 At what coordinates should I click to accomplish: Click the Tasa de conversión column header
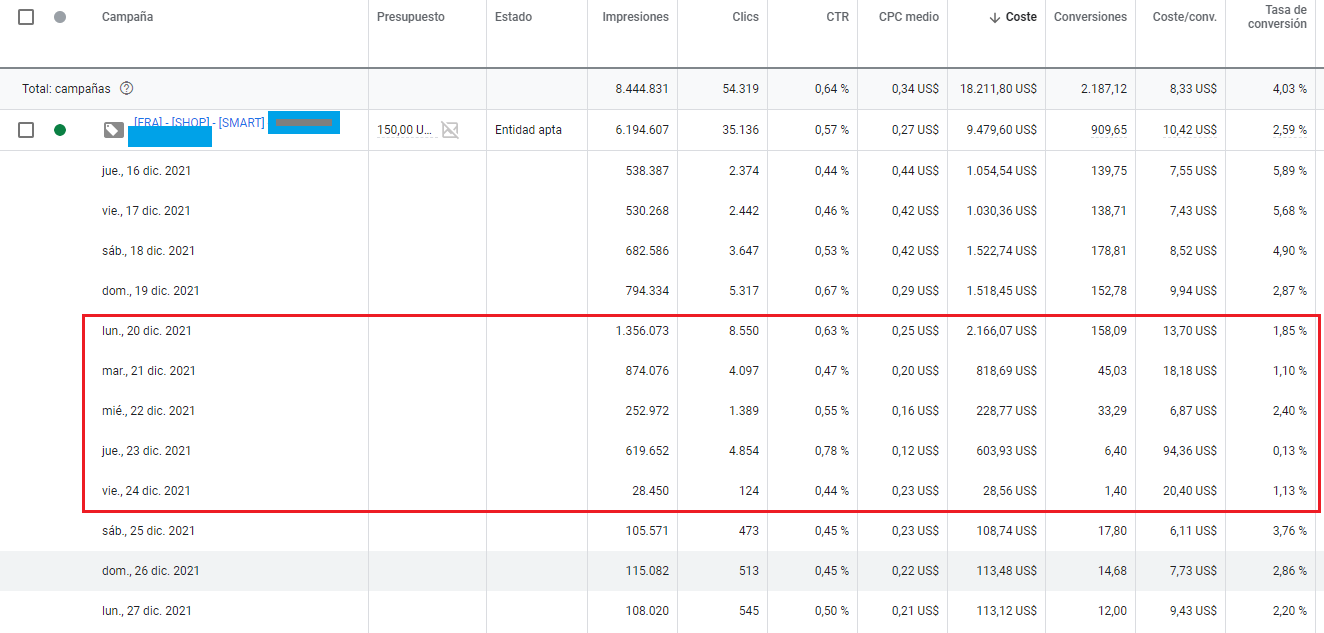point(1277,17)
